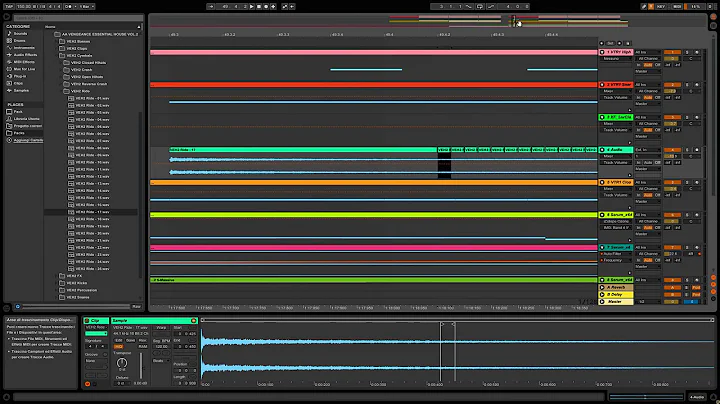This screenshot has height=404, width=720.
Task: Toggle the Info View triangle at bottom left
Action: coord(6,396)
